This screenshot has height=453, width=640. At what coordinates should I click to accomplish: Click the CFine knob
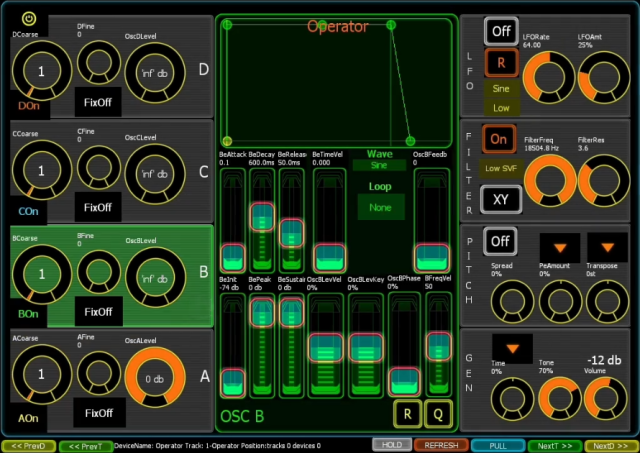tap(99, 167)
